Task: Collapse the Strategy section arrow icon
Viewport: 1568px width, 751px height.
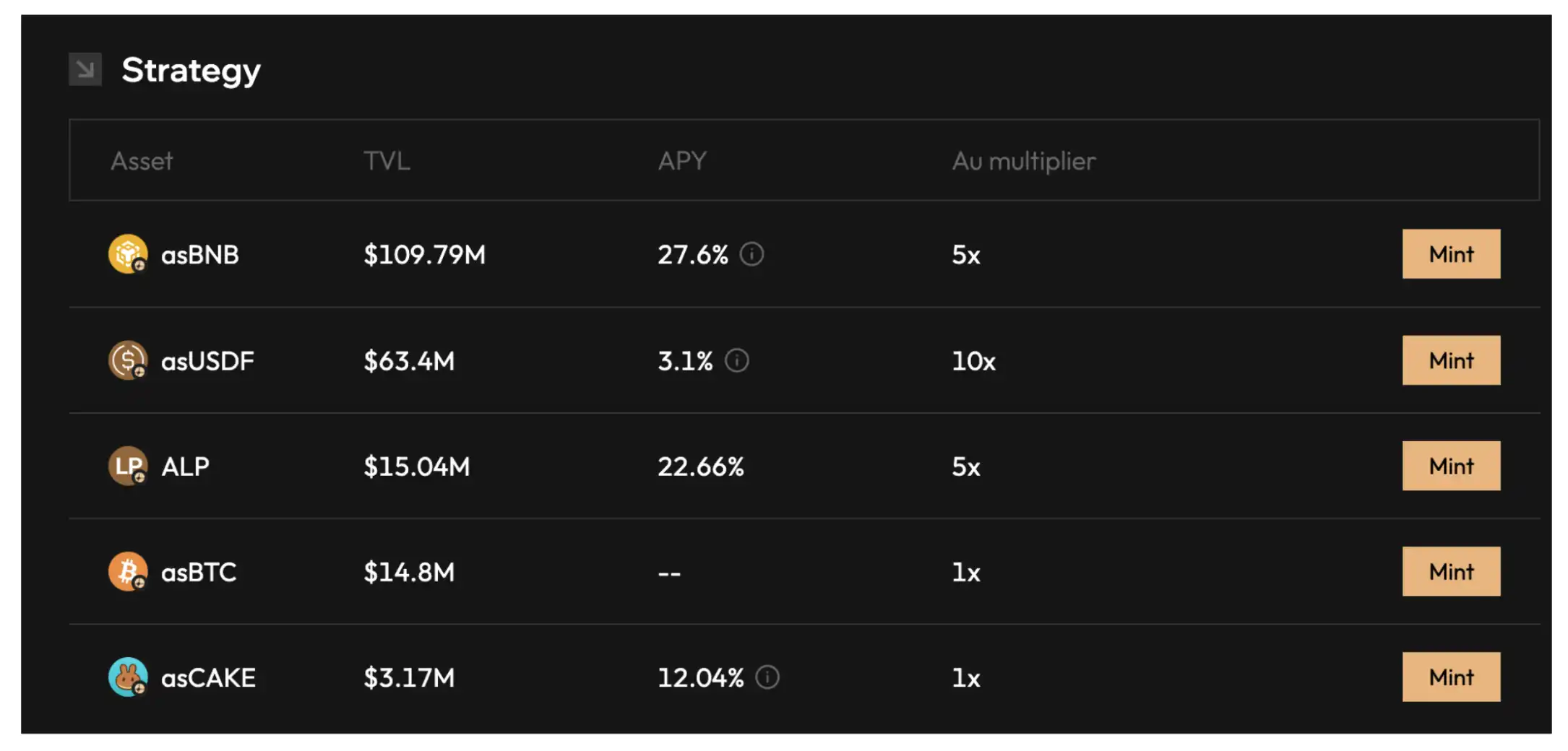Action: (x=85, y=69)
